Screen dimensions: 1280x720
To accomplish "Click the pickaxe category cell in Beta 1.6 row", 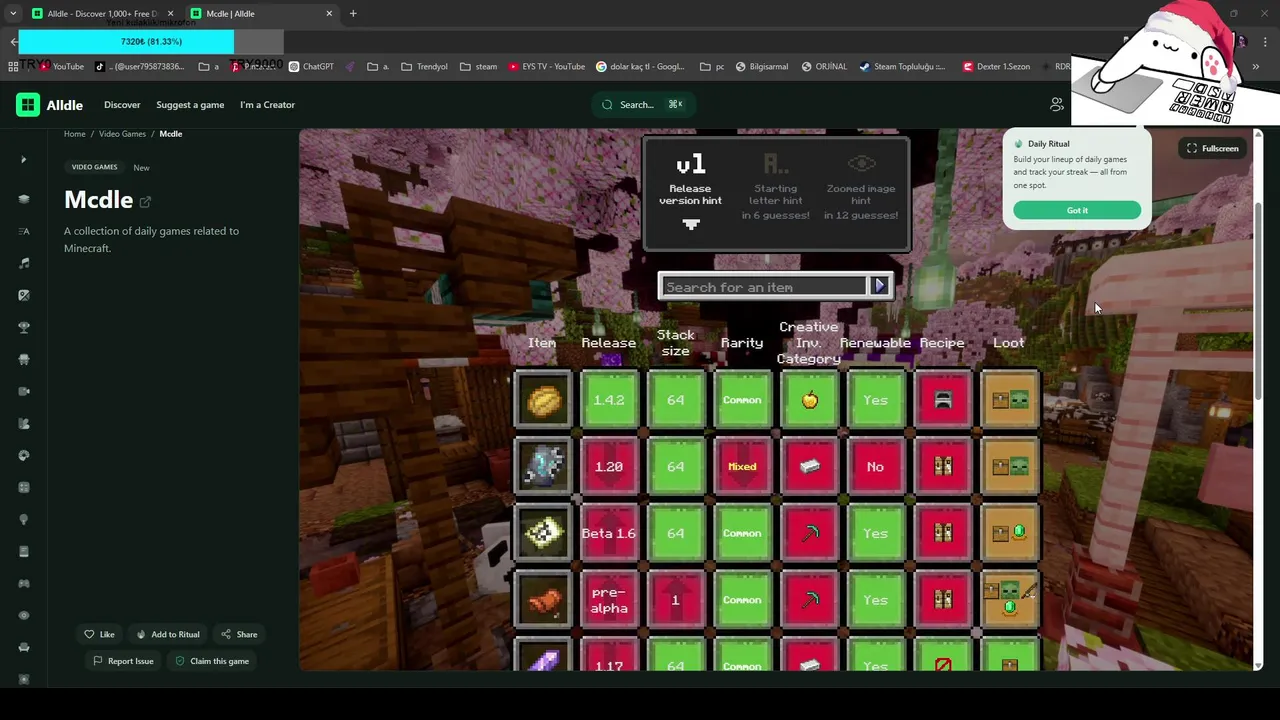I will [x=809, y=533].
